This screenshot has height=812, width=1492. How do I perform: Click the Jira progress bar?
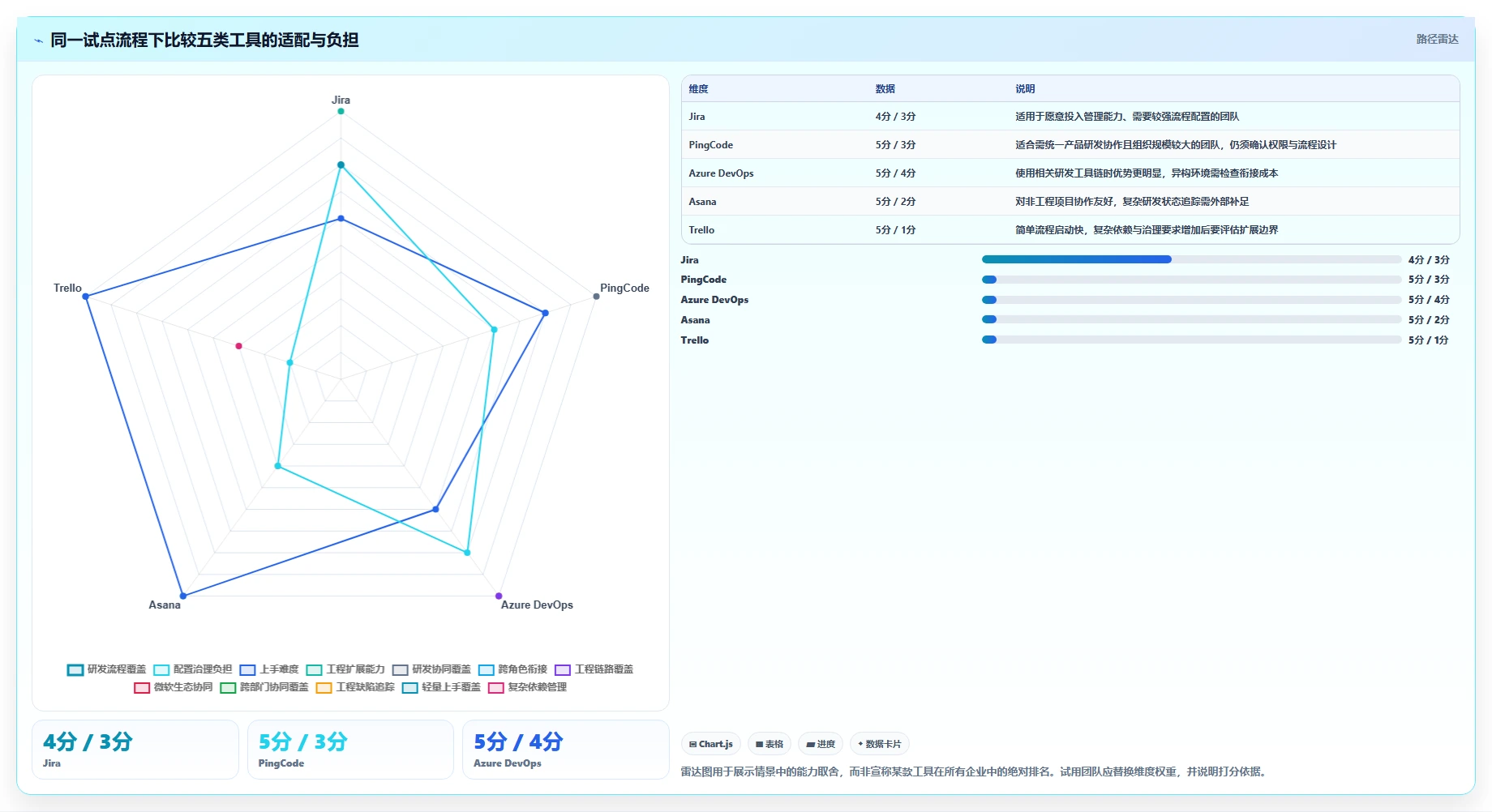(x=1191, y=259)
